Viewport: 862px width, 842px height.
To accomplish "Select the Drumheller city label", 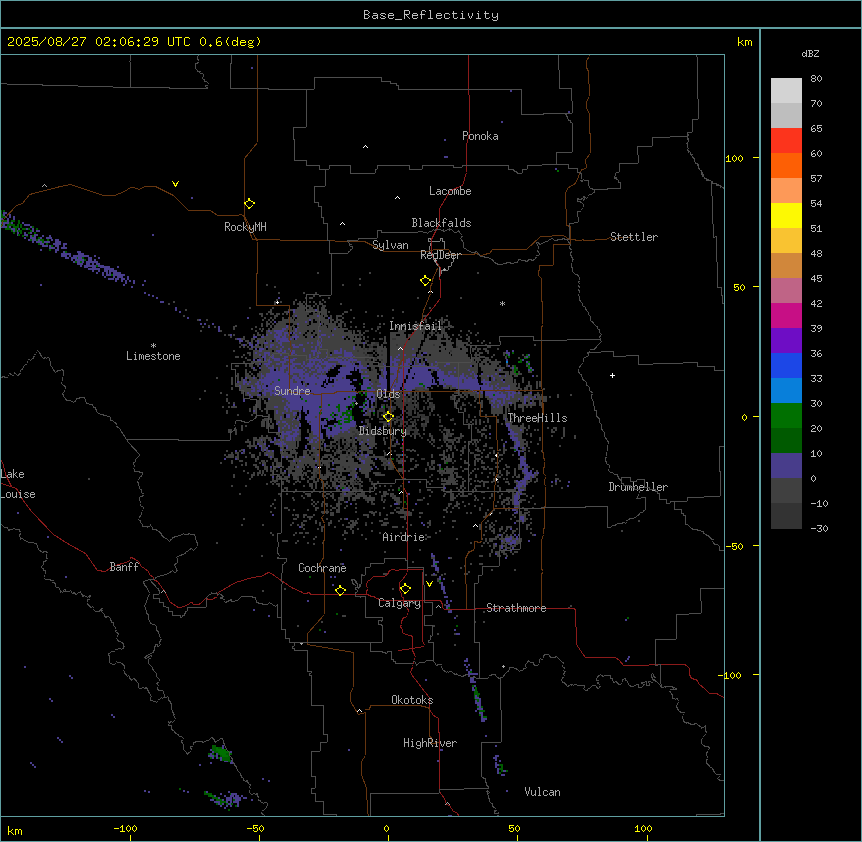I will 638,487.
